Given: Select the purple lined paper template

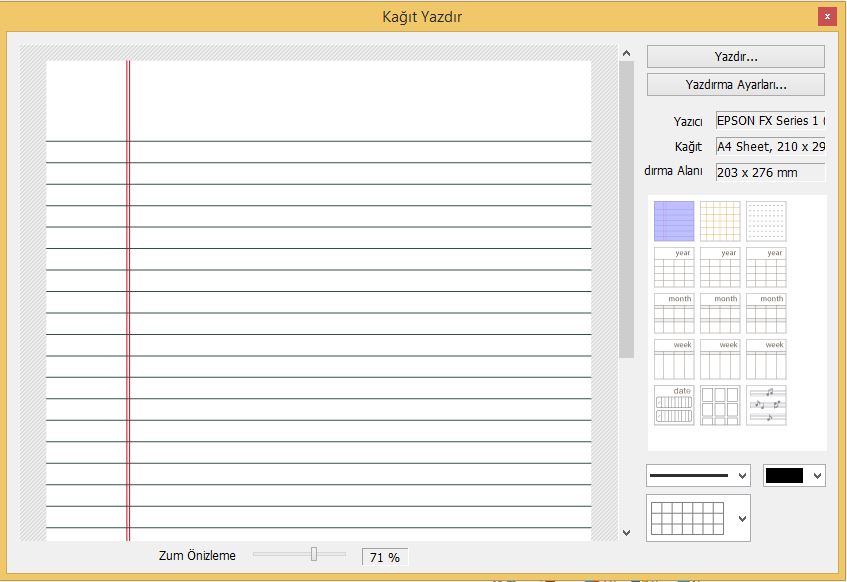Looking at the screenshot, I should pos(674,221).
